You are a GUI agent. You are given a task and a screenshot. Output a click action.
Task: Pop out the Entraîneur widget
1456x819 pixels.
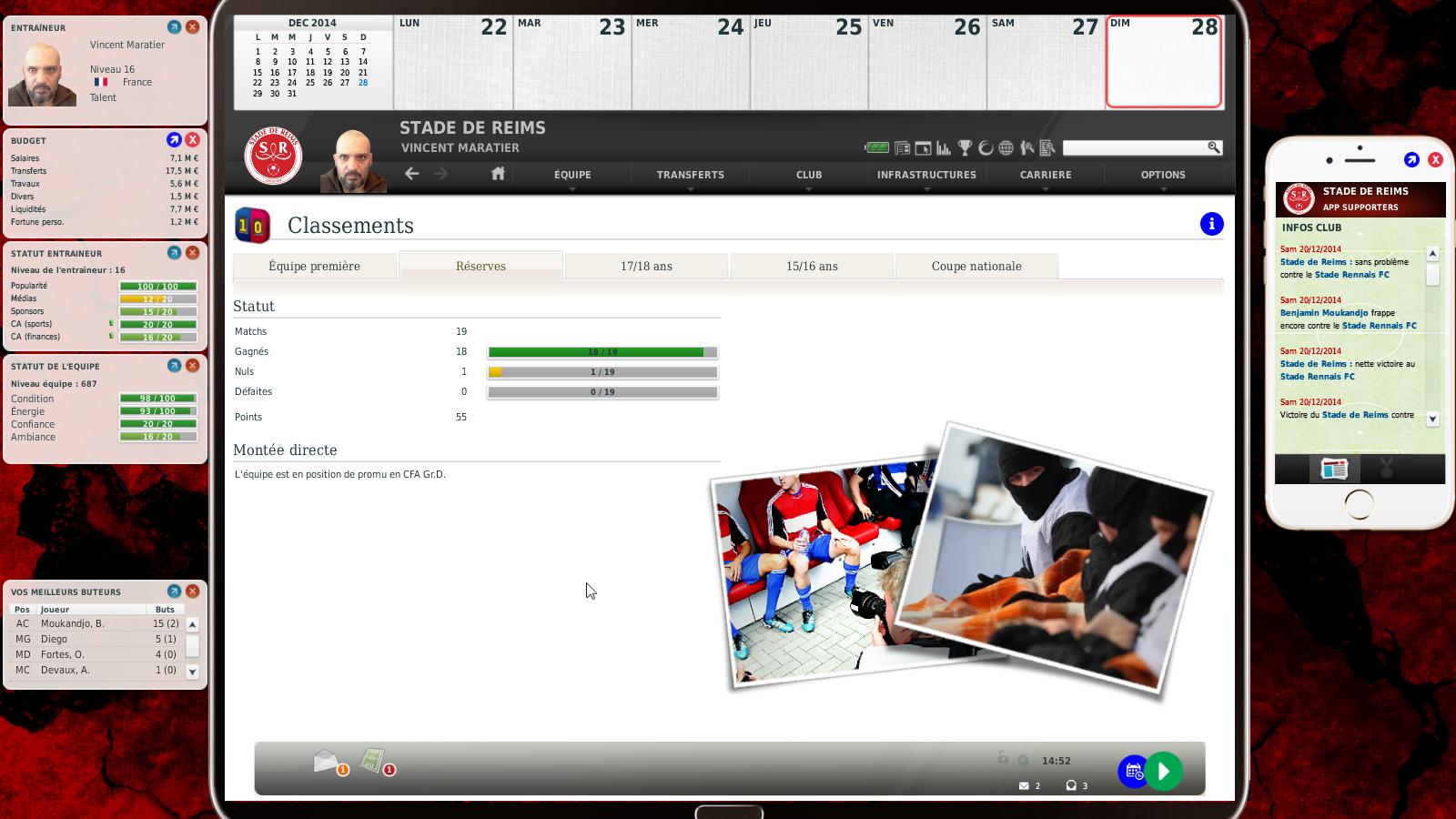click(x=174, y=27)
